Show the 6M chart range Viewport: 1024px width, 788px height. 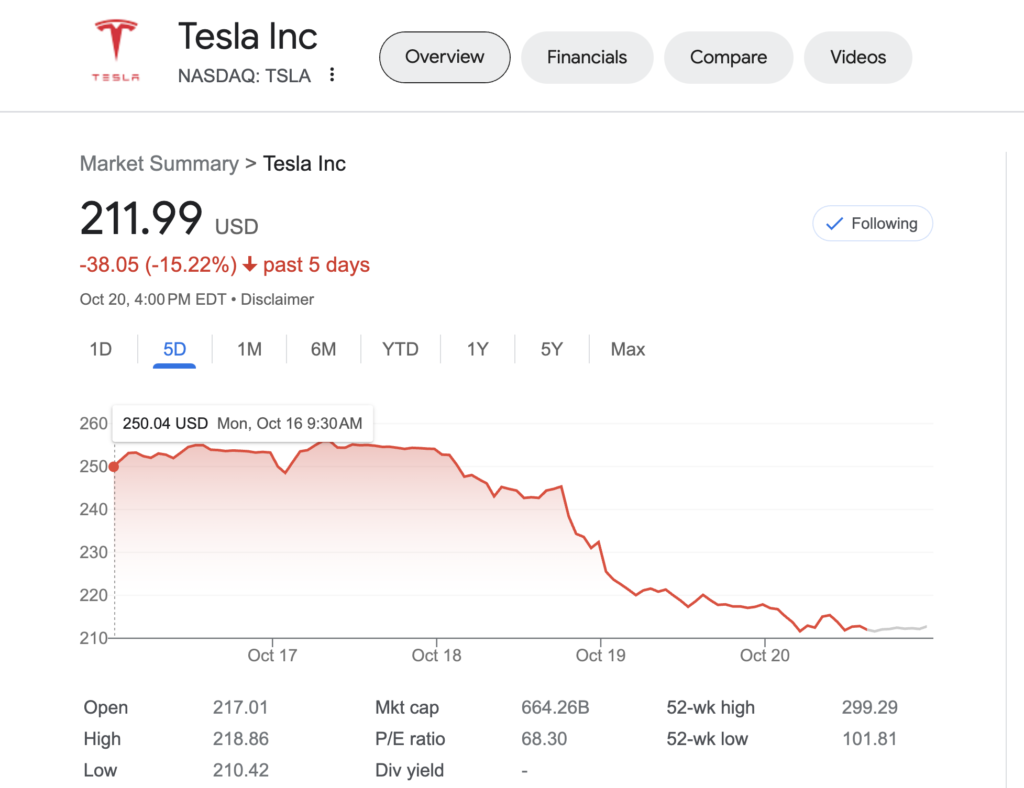click(323, 349)
